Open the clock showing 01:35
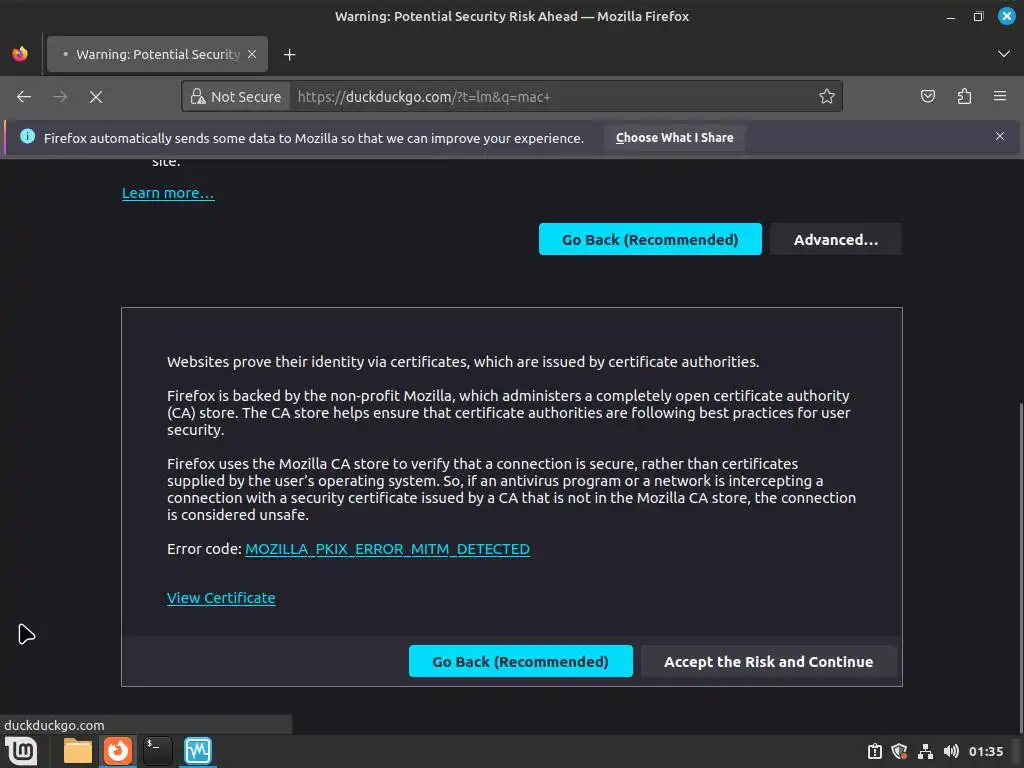Viewport: 1024px width, 768px height. [985, 752]
